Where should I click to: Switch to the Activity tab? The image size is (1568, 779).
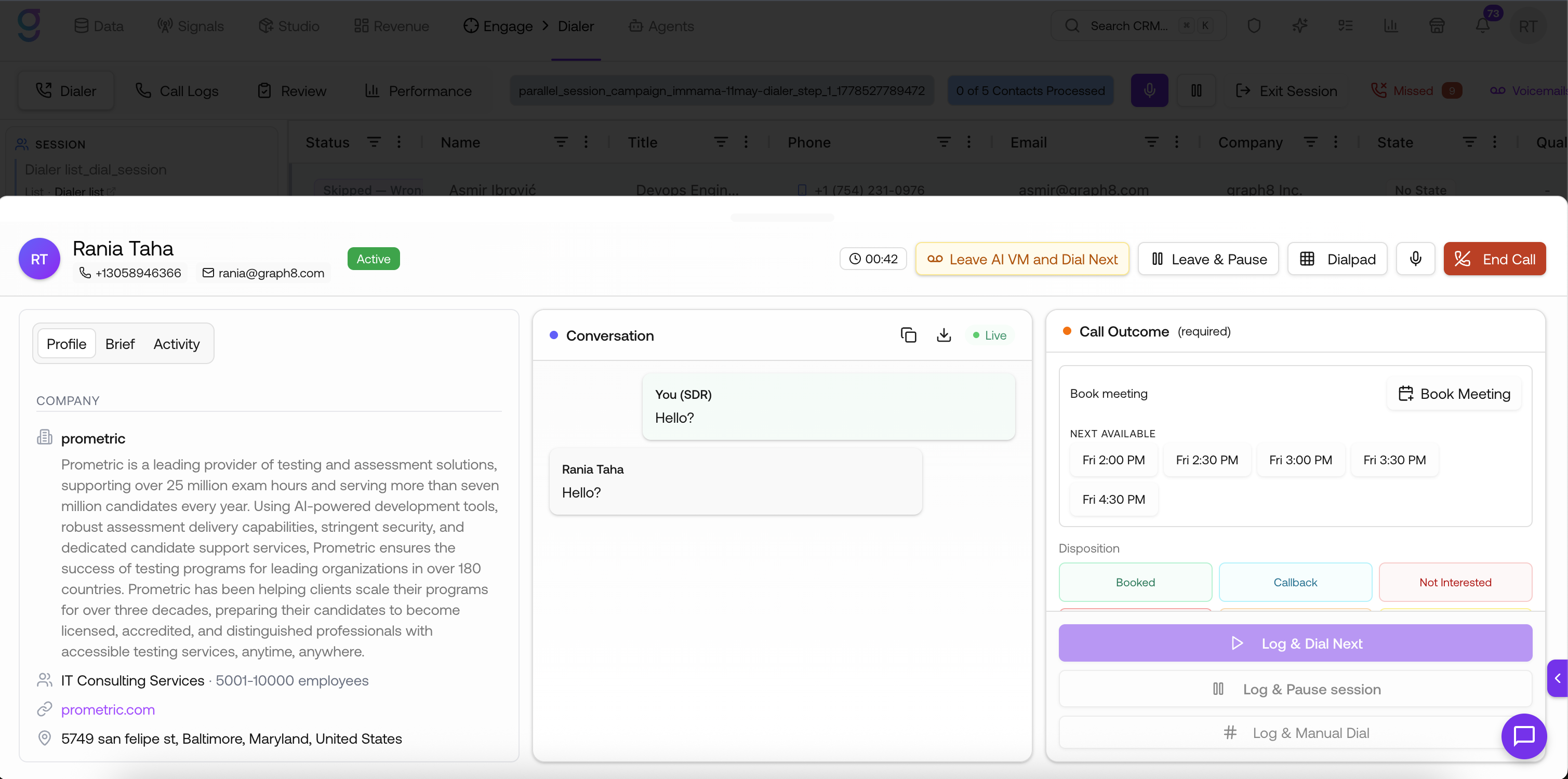tap(177, 344)
